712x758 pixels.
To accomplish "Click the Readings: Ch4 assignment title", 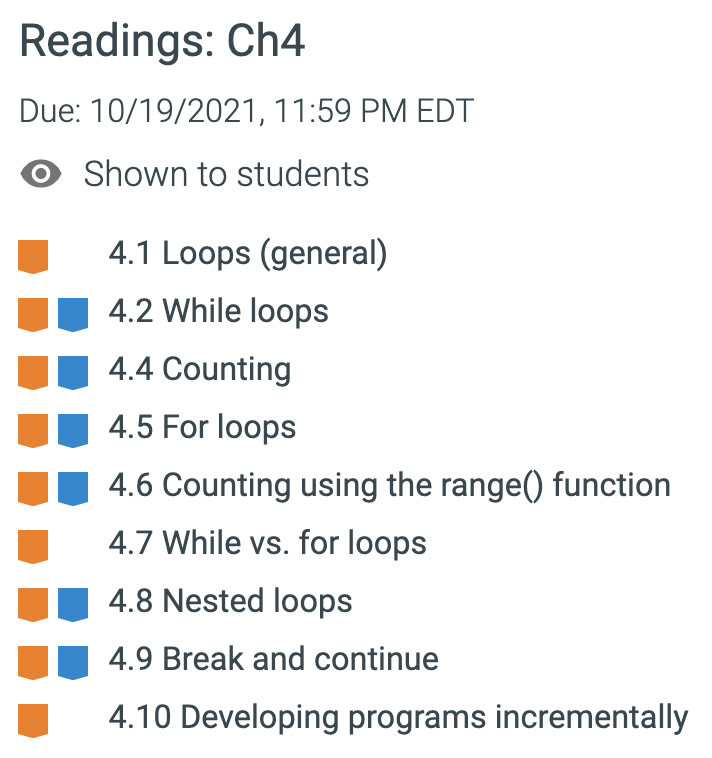I will point(162,42).
